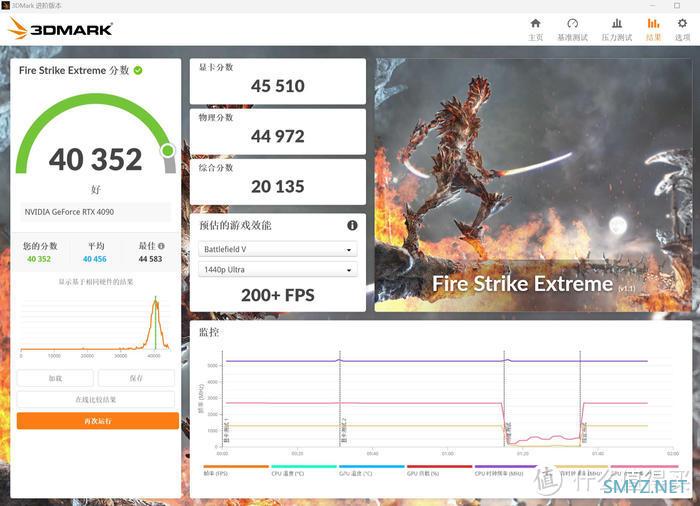Click the maximize window button

[677, 5]
